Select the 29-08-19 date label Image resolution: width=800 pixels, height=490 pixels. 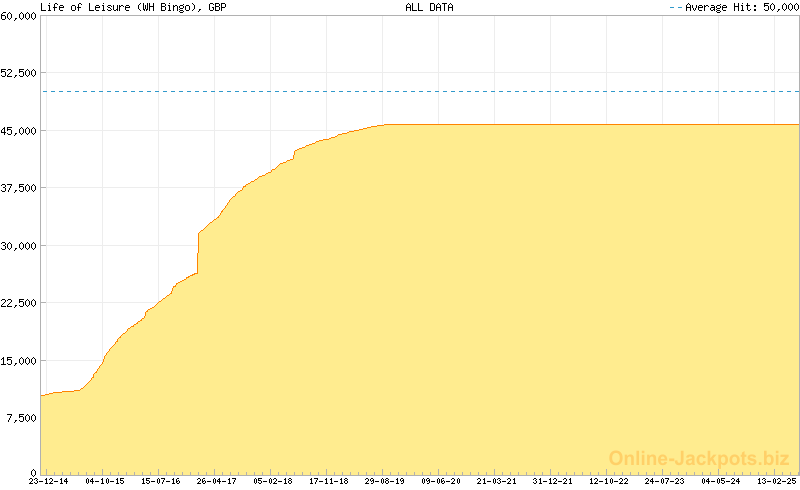[x=384, y=481]
